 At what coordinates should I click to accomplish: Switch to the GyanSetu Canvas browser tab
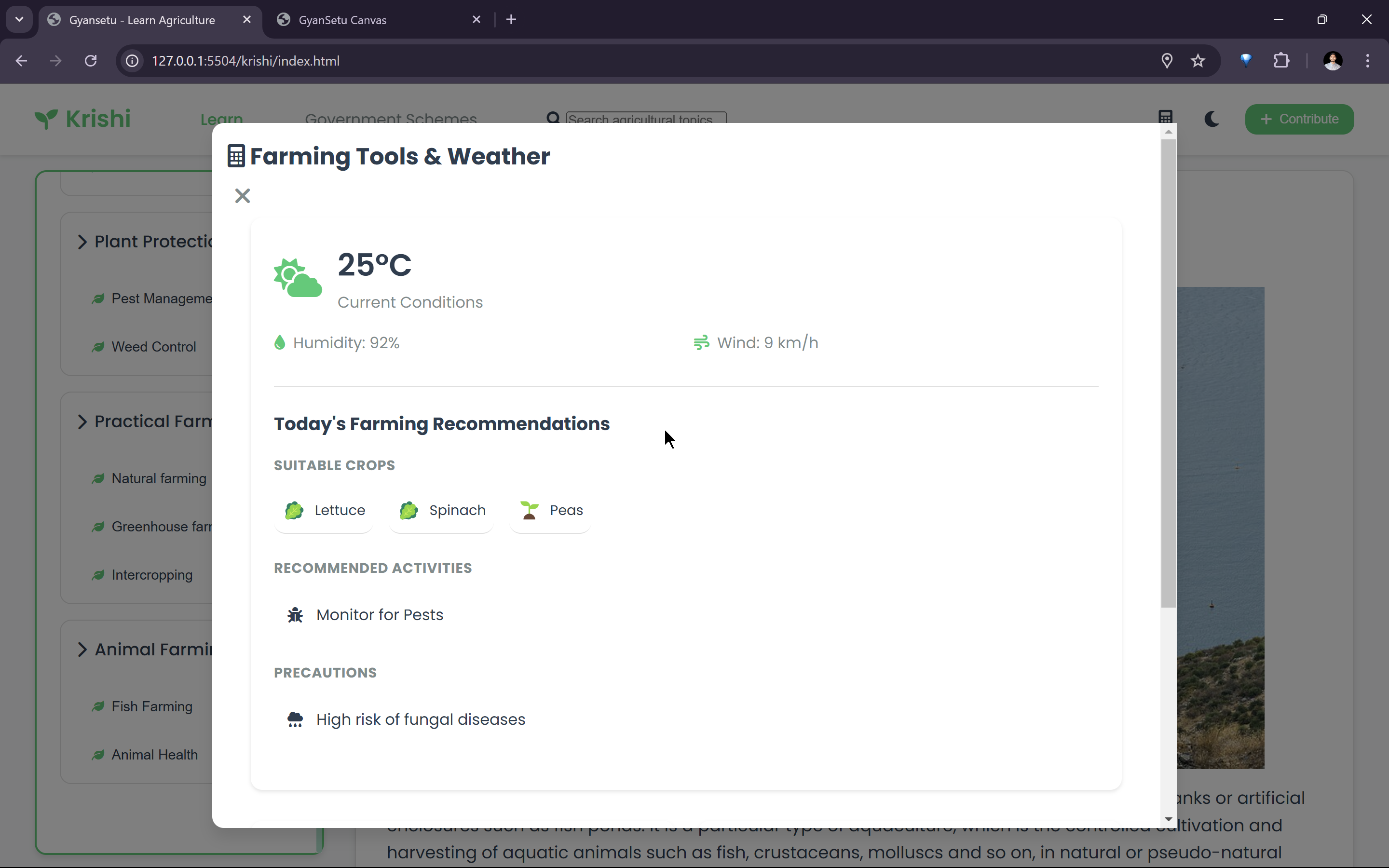click(x=342, y=20)
